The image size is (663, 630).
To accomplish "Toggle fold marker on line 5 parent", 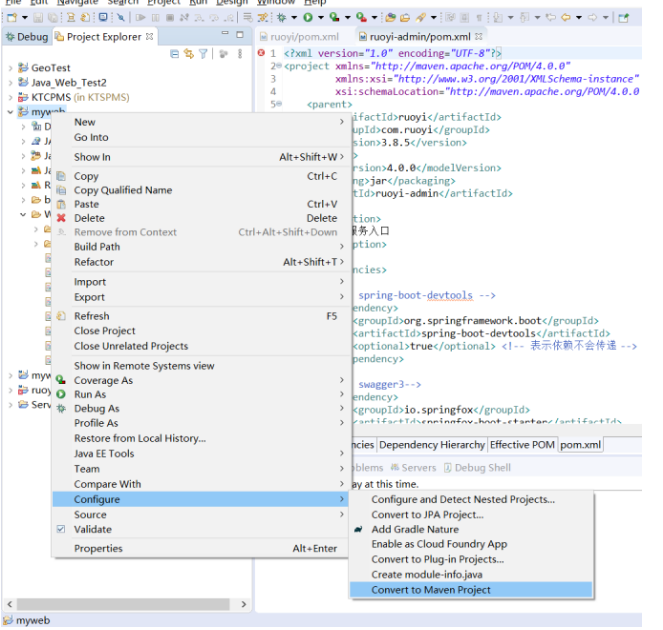I will 279,104.
